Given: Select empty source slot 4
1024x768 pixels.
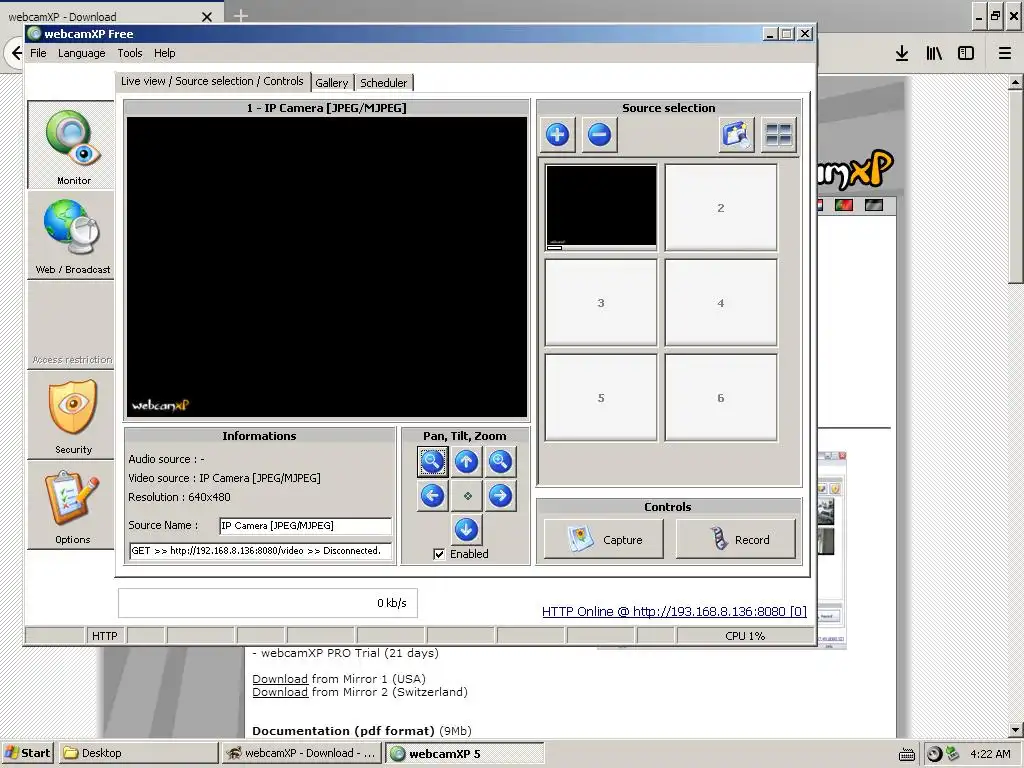Looking at the screenshot, I should click(721, 302).
